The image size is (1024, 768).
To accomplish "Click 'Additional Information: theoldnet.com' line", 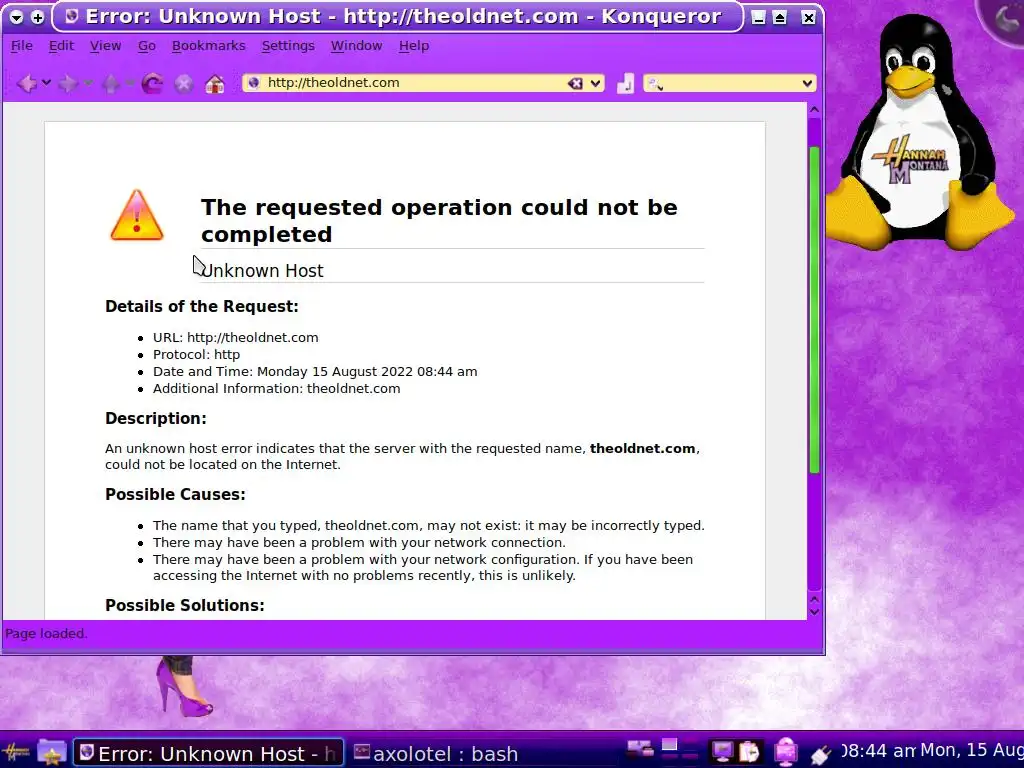I will click(276, 389).
